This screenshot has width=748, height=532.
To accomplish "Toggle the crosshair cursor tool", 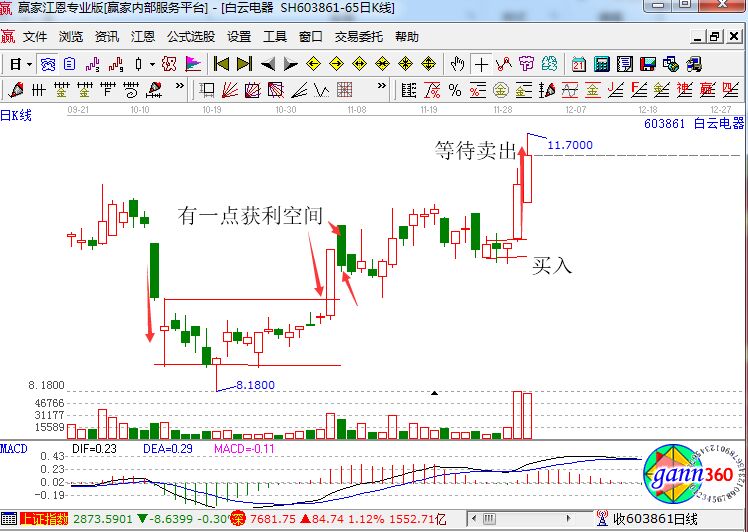I will (482, 64).
